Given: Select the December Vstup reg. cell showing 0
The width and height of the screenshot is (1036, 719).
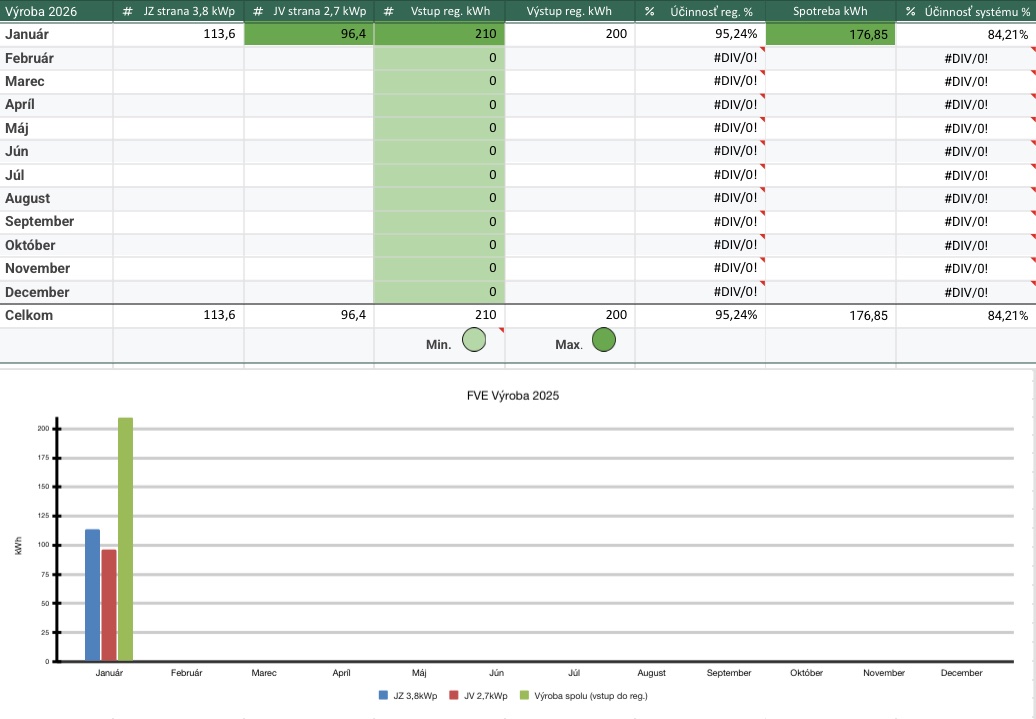Looking at the screenshot, I should pyautogui.click(x=439, y=292).
